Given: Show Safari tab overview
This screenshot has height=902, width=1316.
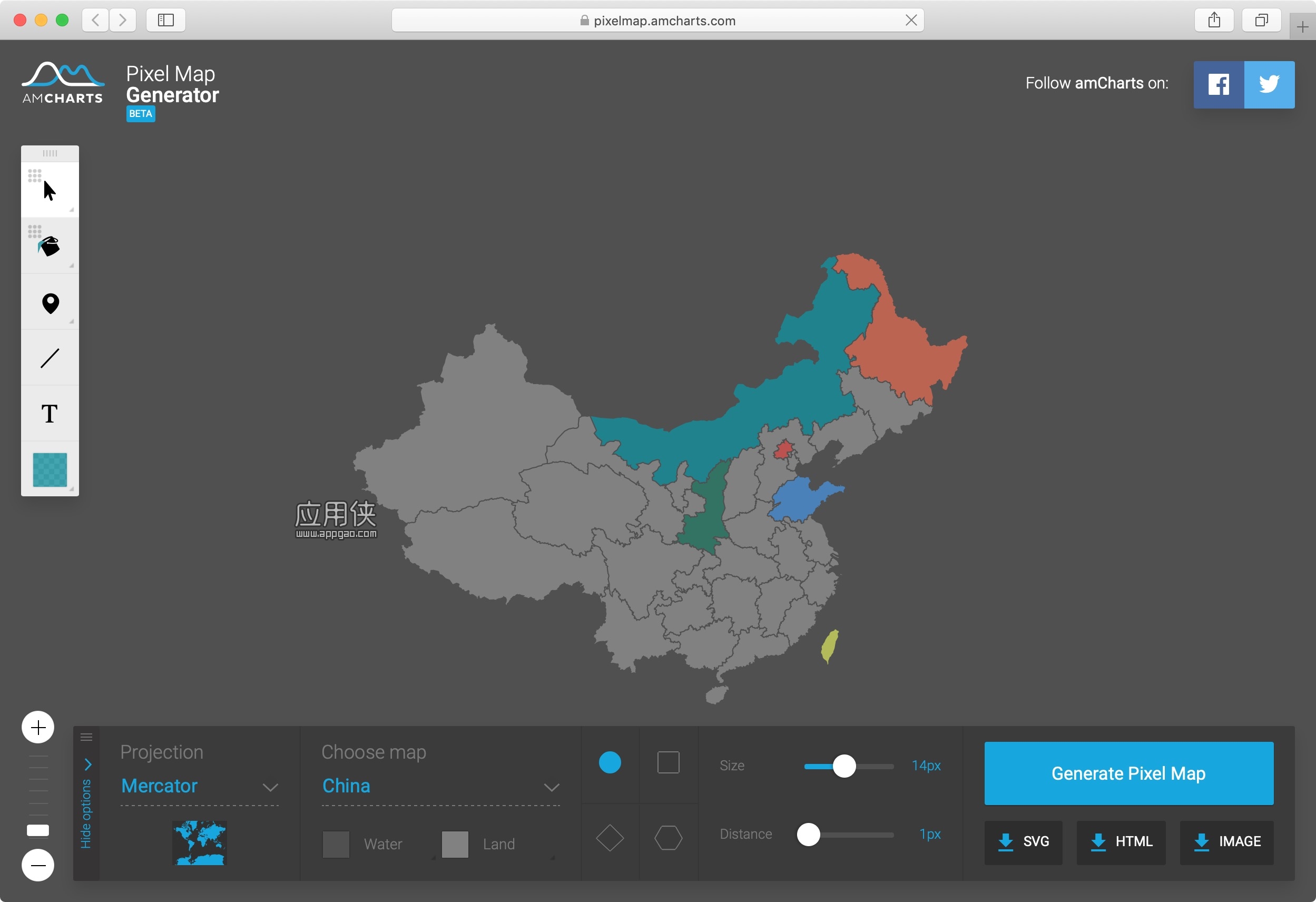Looking at the screenshot, I should (x=1262, y=21).
